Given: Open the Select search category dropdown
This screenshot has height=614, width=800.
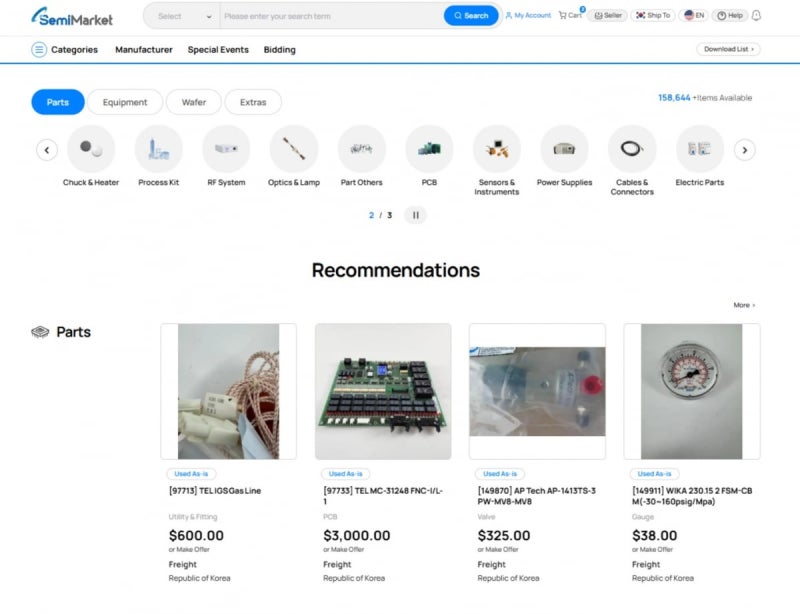Looking at the screenshot, I should (184, 16).
